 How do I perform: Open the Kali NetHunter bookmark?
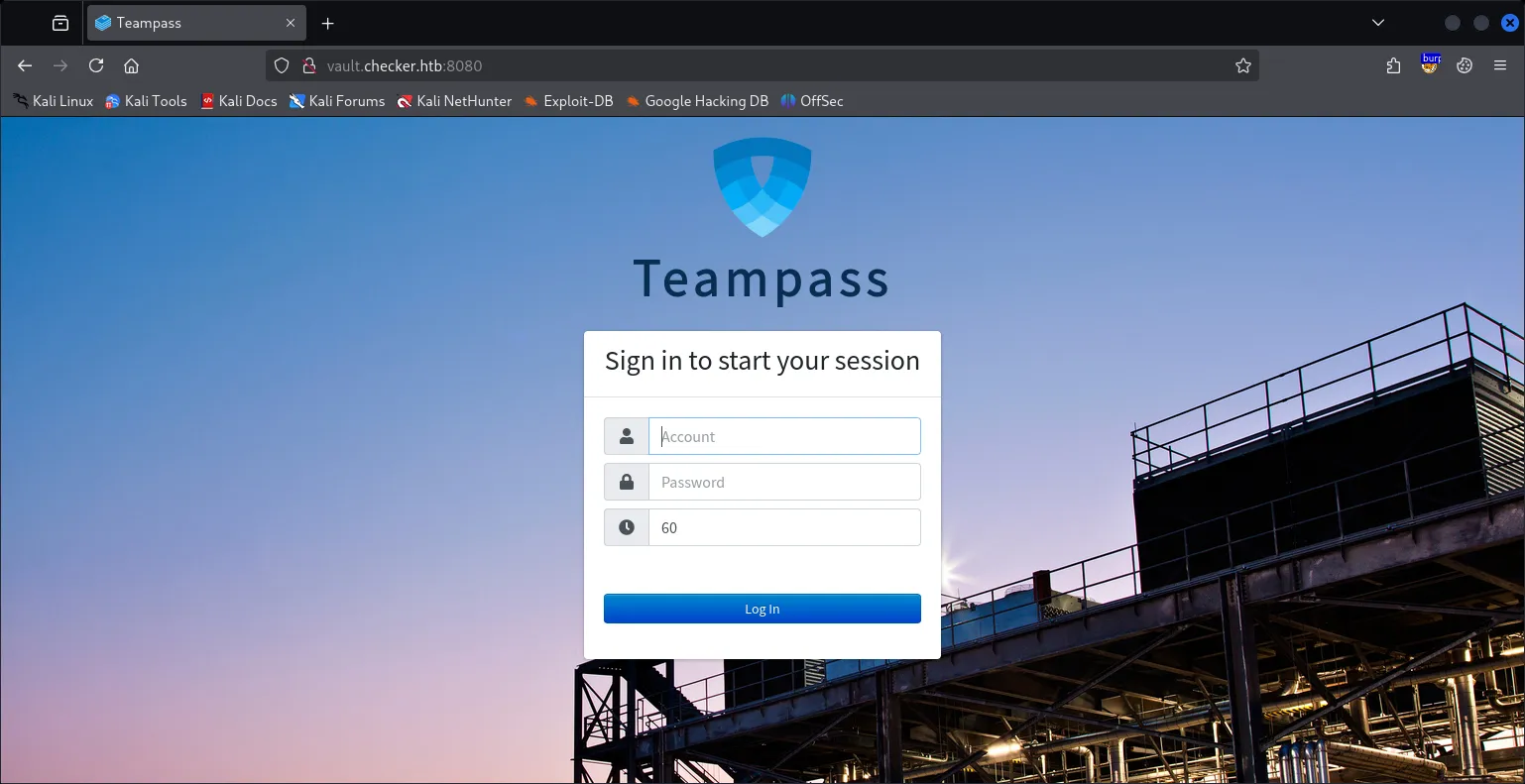(454, 101)
